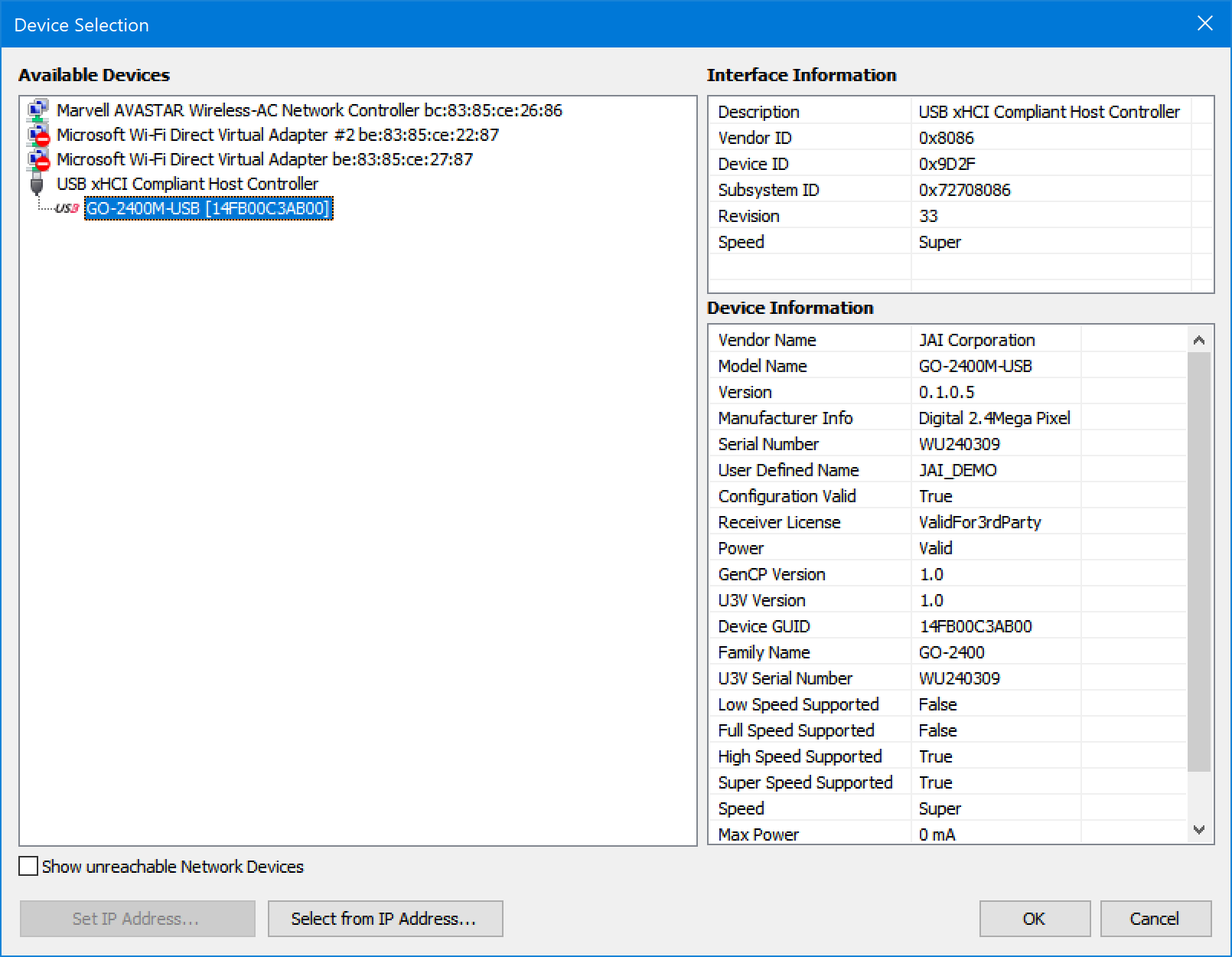The height and width of the screenshot is (957, 1232).
Task: Click the down arrow of Device Information scrollbar
Action: [x=1200, y=828]
